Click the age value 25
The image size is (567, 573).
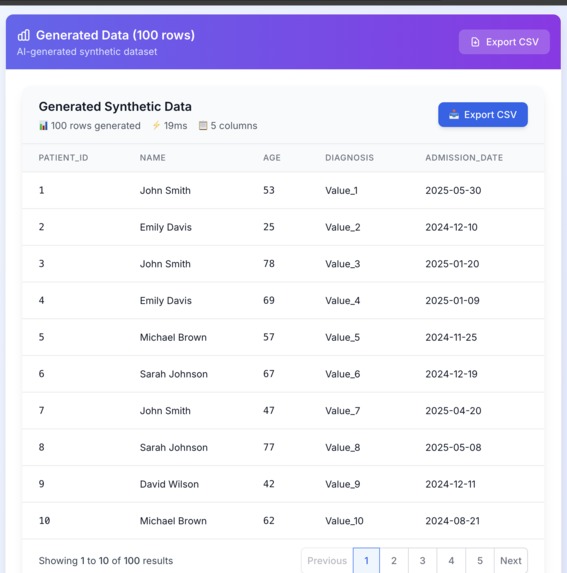click(269, 227)
